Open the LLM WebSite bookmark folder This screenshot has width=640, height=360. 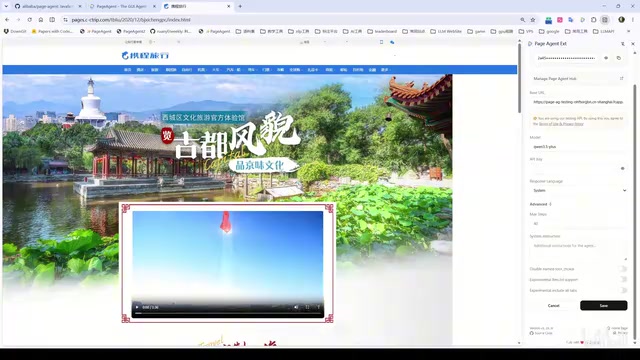pos(446,31)
